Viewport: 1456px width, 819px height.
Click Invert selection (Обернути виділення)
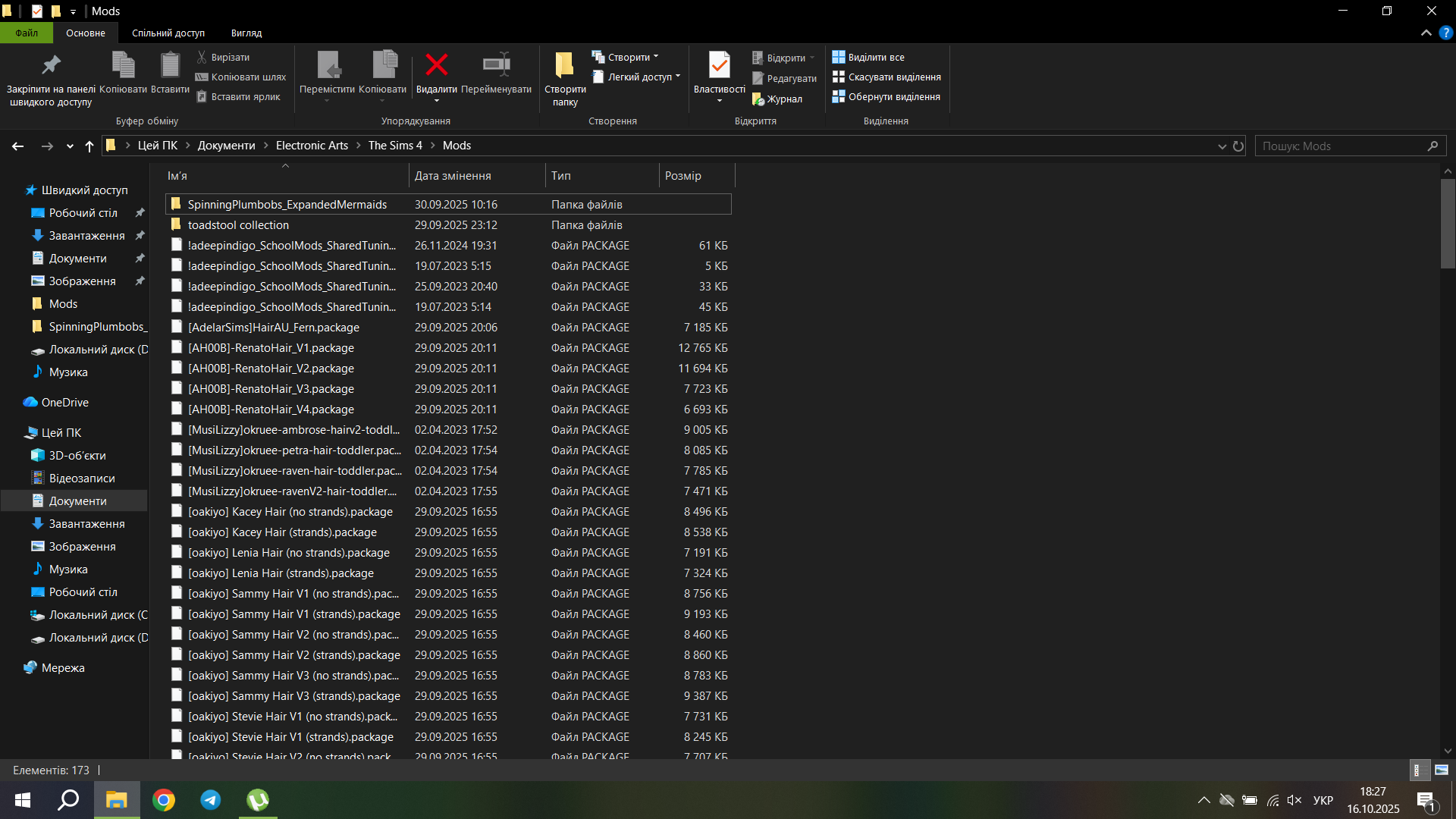point(886,97)
